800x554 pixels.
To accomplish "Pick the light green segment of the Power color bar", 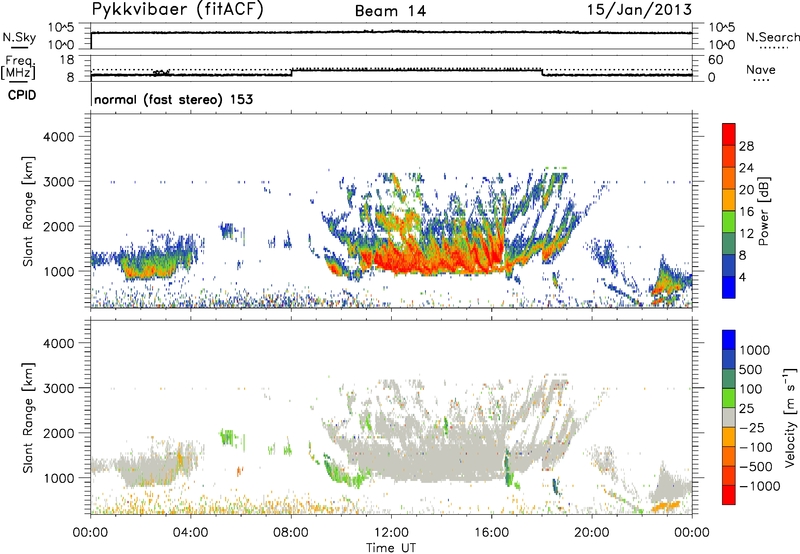I will coord(729,222).
